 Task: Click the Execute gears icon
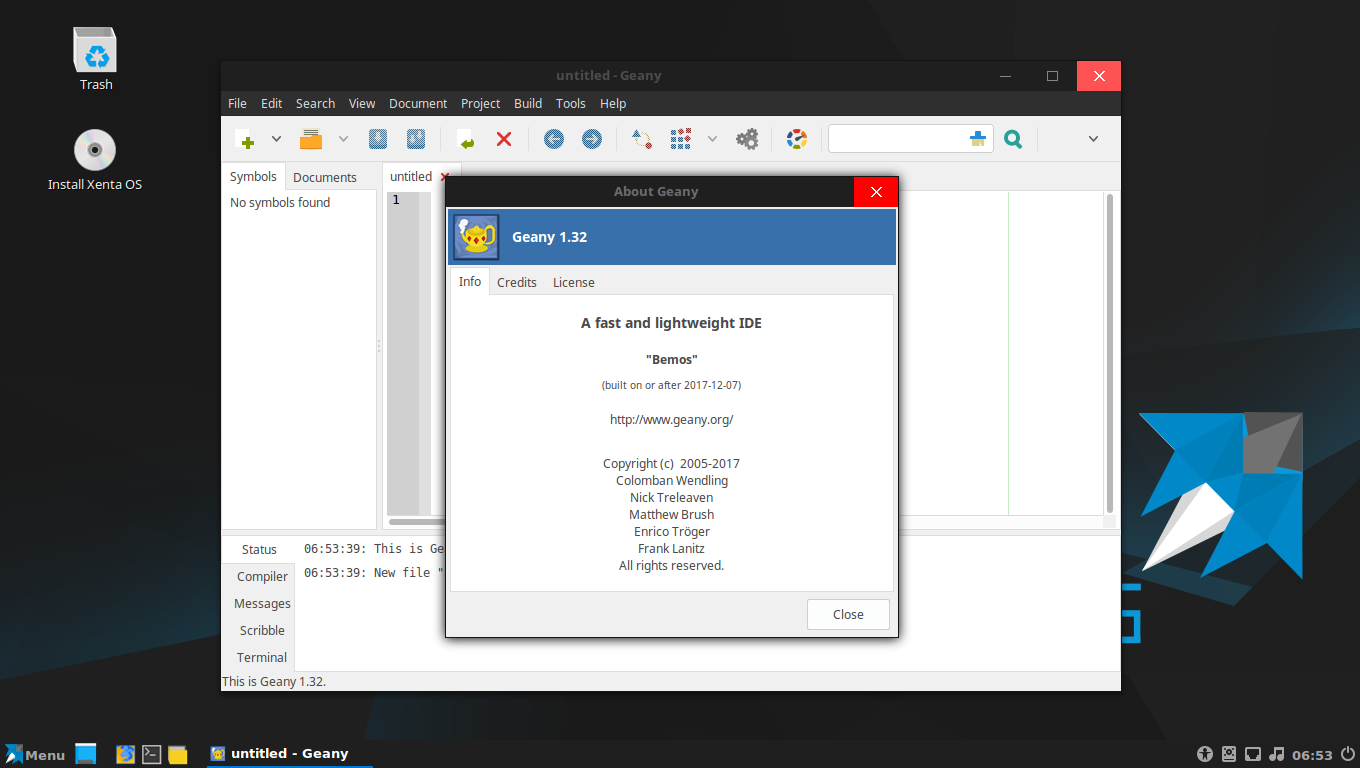tap(747, 139)
